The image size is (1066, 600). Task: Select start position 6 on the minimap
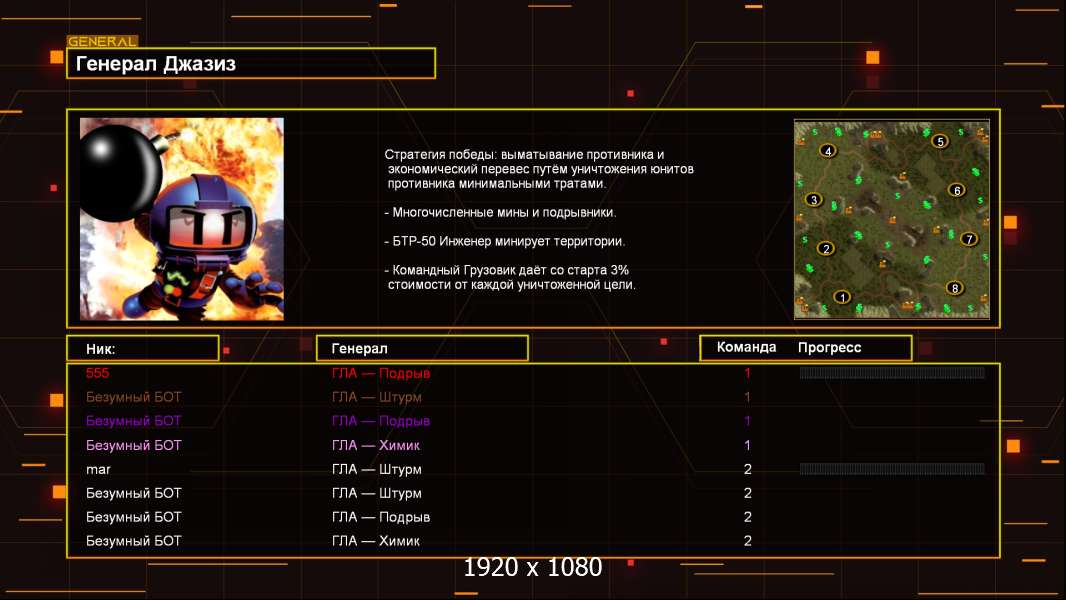click(x=957, y=190)
